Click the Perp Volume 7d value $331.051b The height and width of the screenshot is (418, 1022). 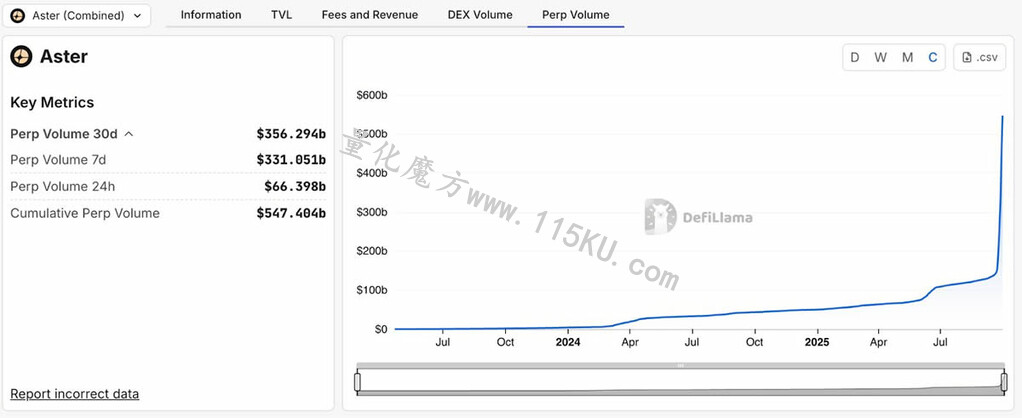click(291, 160)
